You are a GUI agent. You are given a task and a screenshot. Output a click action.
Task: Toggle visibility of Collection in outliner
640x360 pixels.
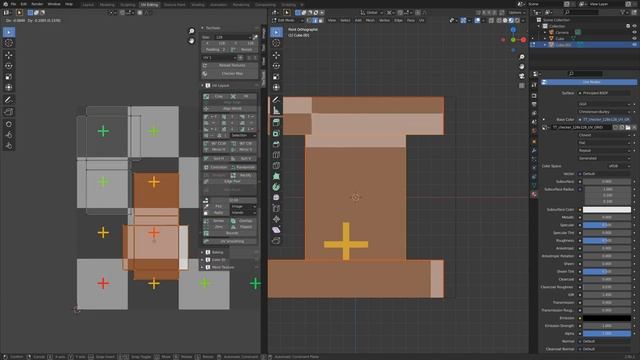click(634, 26)
